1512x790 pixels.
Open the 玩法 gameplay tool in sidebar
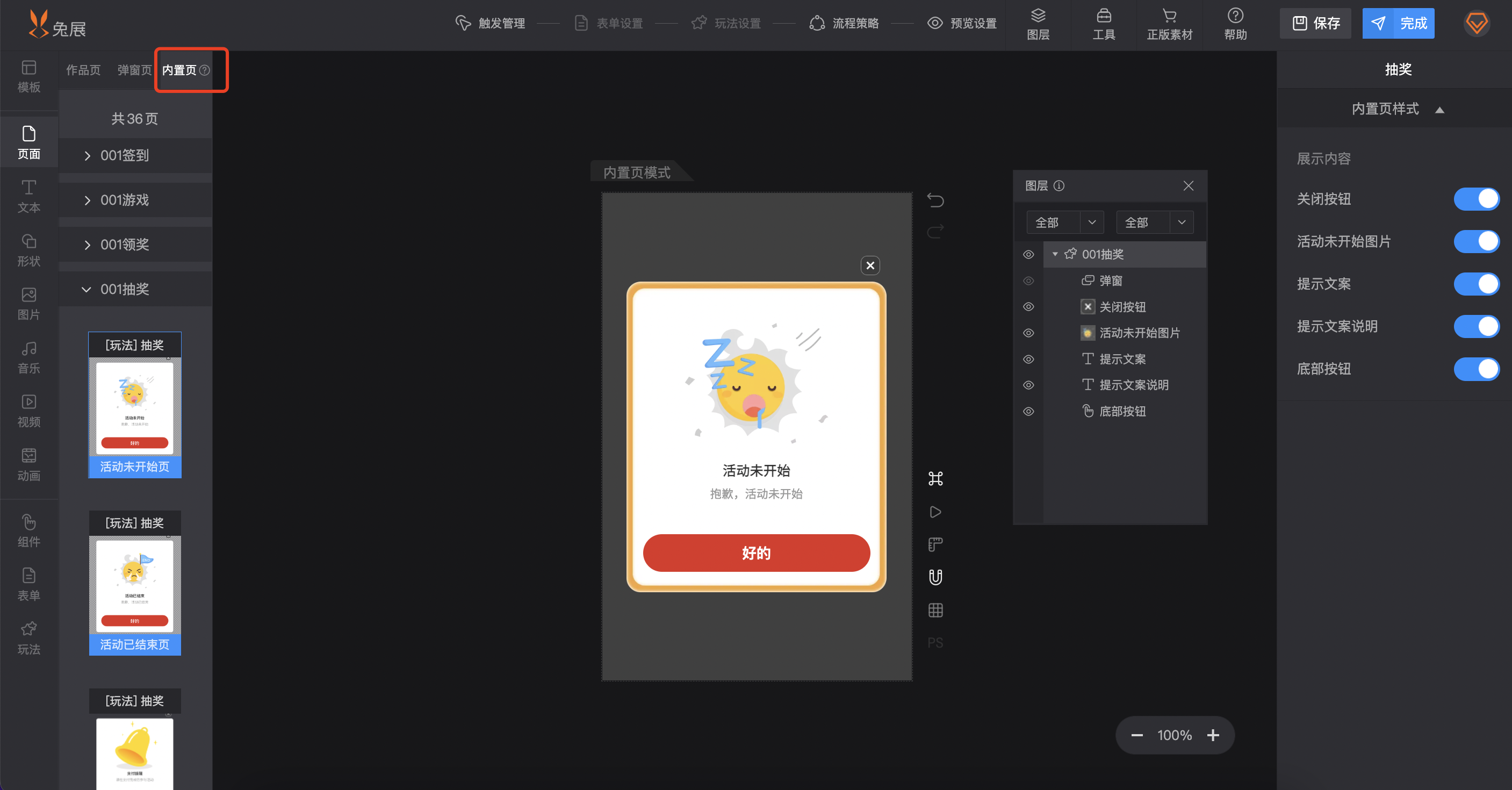[29, 638]
